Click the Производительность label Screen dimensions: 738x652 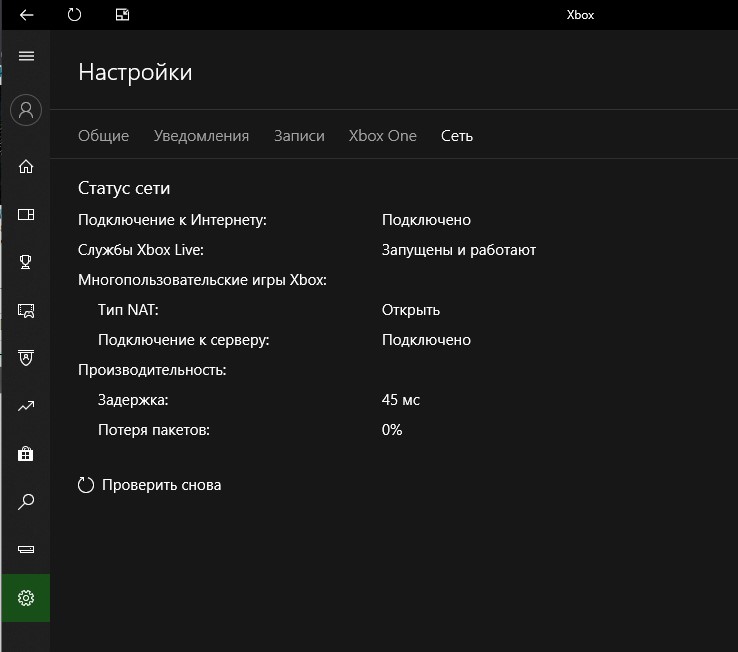tap(152, 370)
